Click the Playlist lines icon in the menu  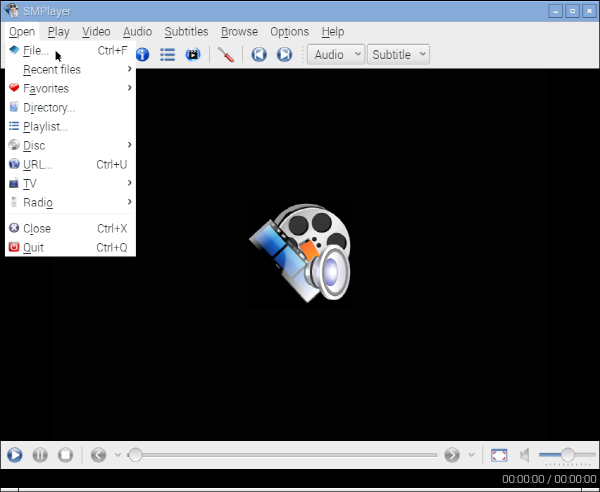14,126
